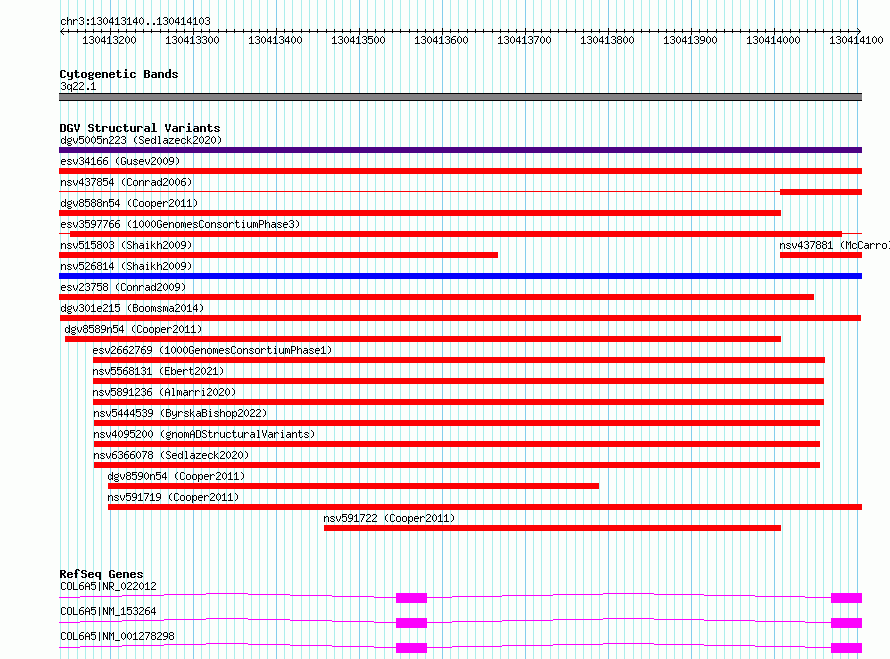890x659 pixels.
Task: Click nsv591722 (Cooper2011) label
Action: 389,518
